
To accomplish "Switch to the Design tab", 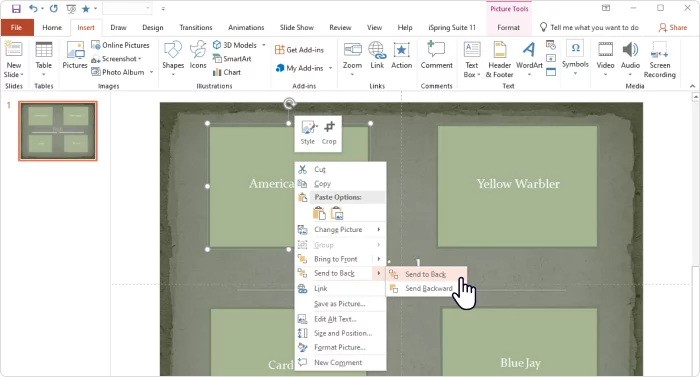I will click(153, 27).
